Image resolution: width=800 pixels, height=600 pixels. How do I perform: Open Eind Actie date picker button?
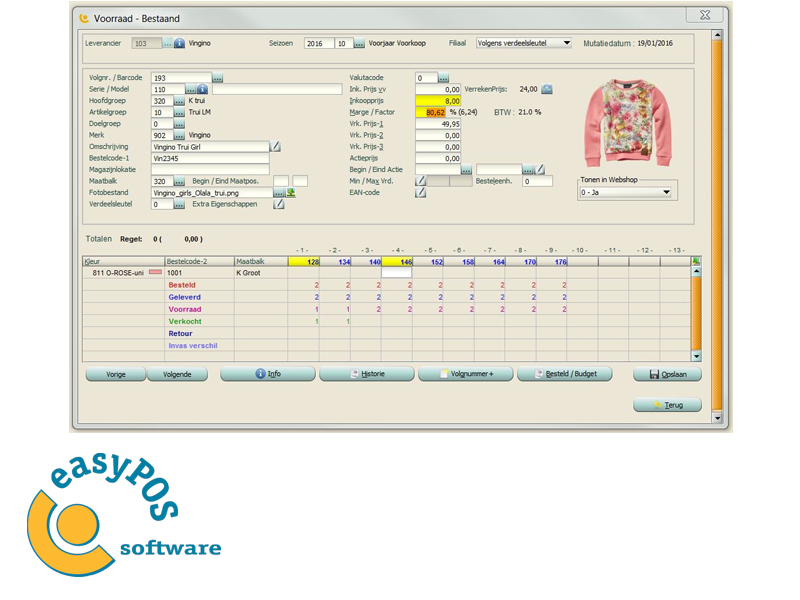(528, 170)
